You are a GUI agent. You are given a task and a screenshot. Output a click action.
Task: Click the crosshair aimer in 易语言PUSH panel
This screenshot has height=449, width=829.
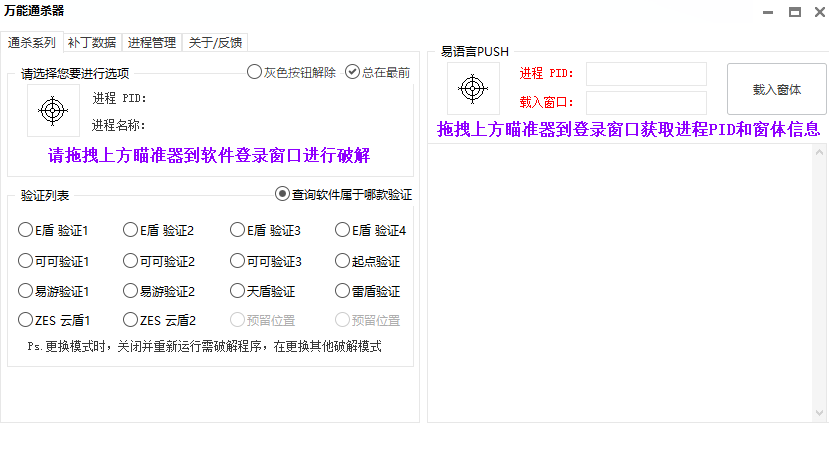coord(473,88)
